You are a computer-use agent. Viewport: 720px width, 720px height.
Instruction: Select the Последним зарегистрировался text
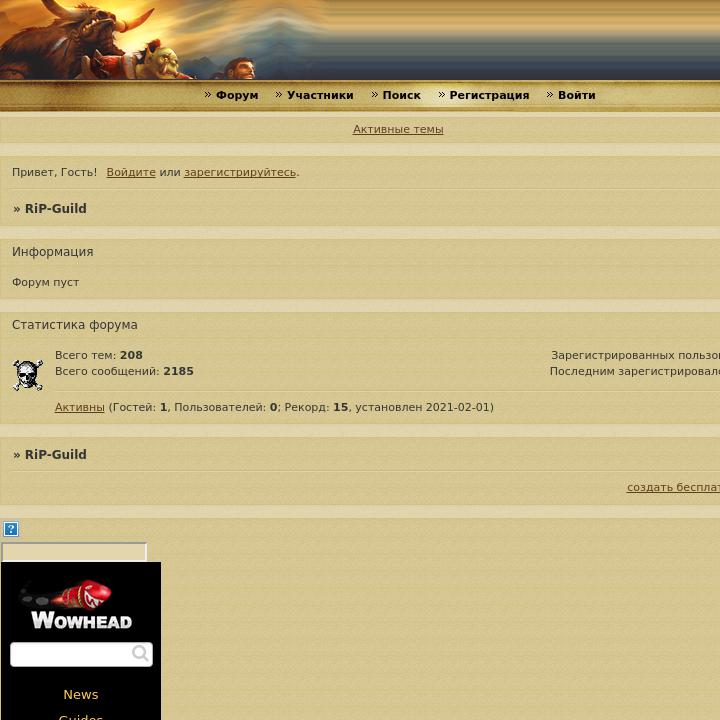pos(635,371)
